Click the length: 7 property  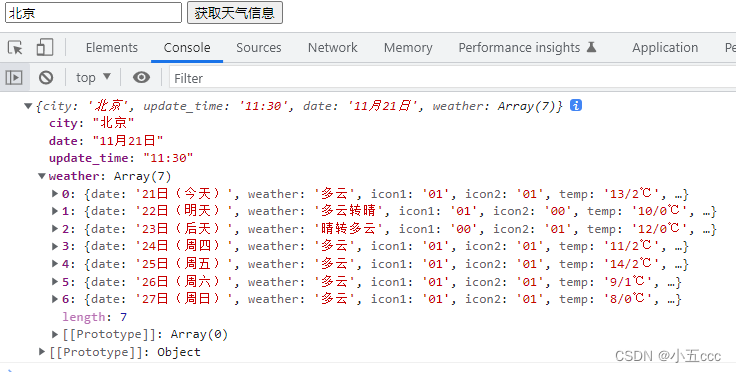click(x=95, y=317)
